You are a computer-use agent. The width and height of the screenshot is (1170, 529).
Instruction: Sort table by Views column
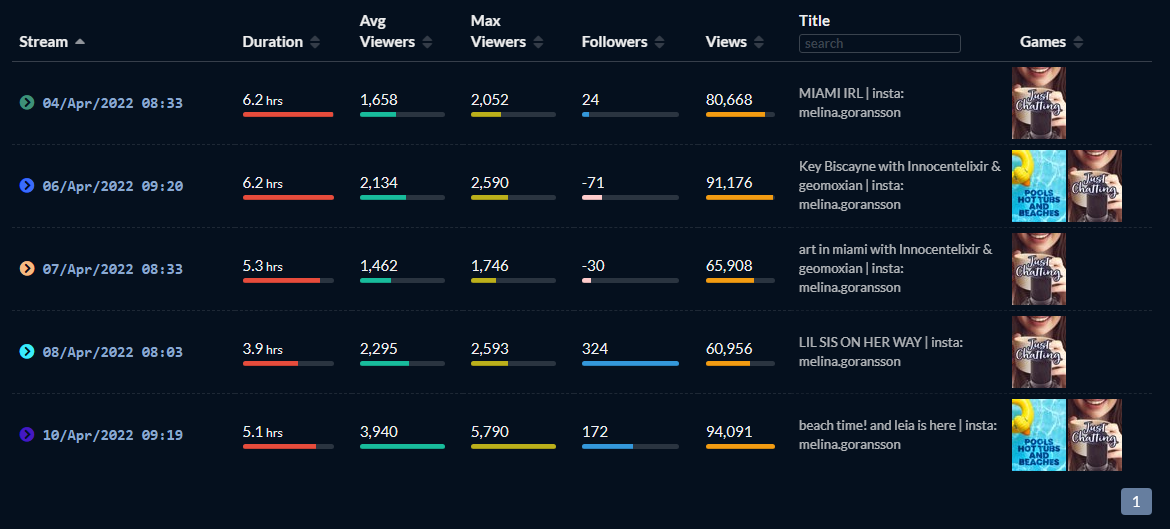click(759, 42)
